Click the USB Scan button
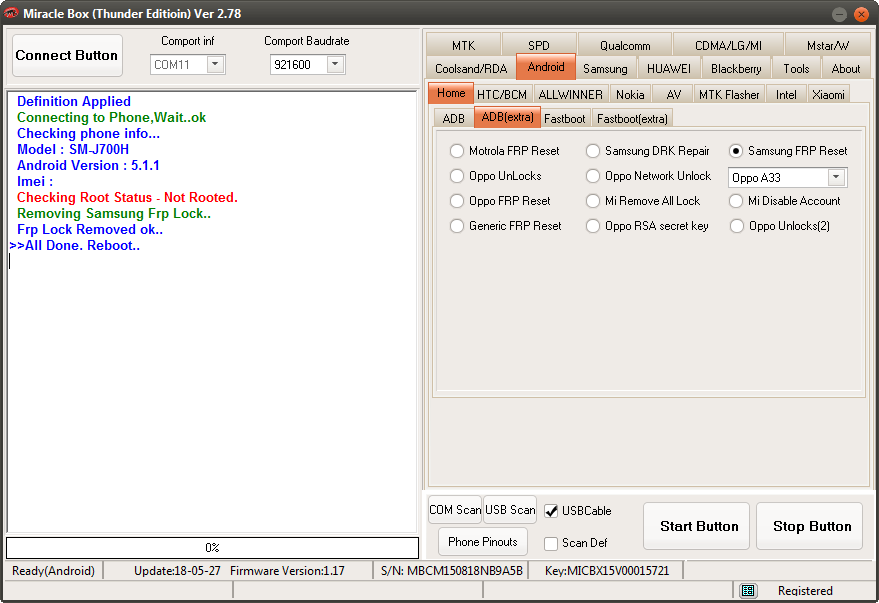This screenshot has height=603, width=879. pyautogui.click(x=510, y=509)
